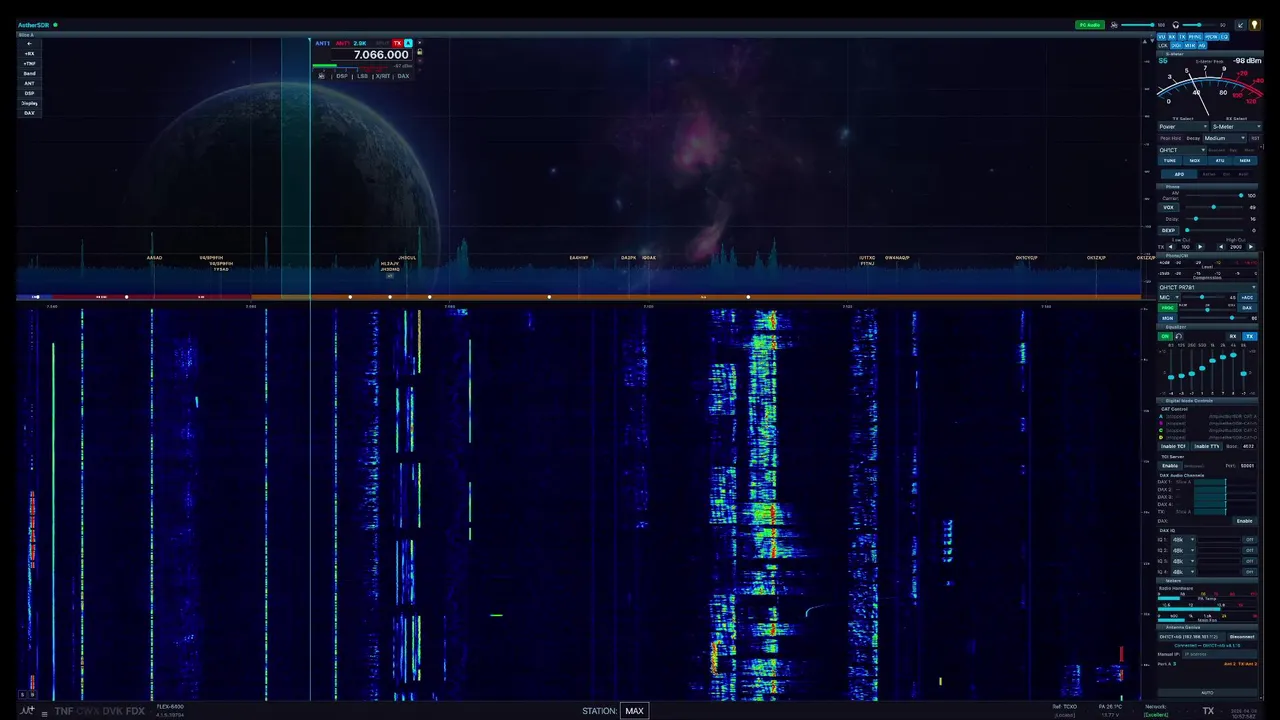Click the RST button beside Decay
This screenshot has width=1280, height=720.
1256,138
